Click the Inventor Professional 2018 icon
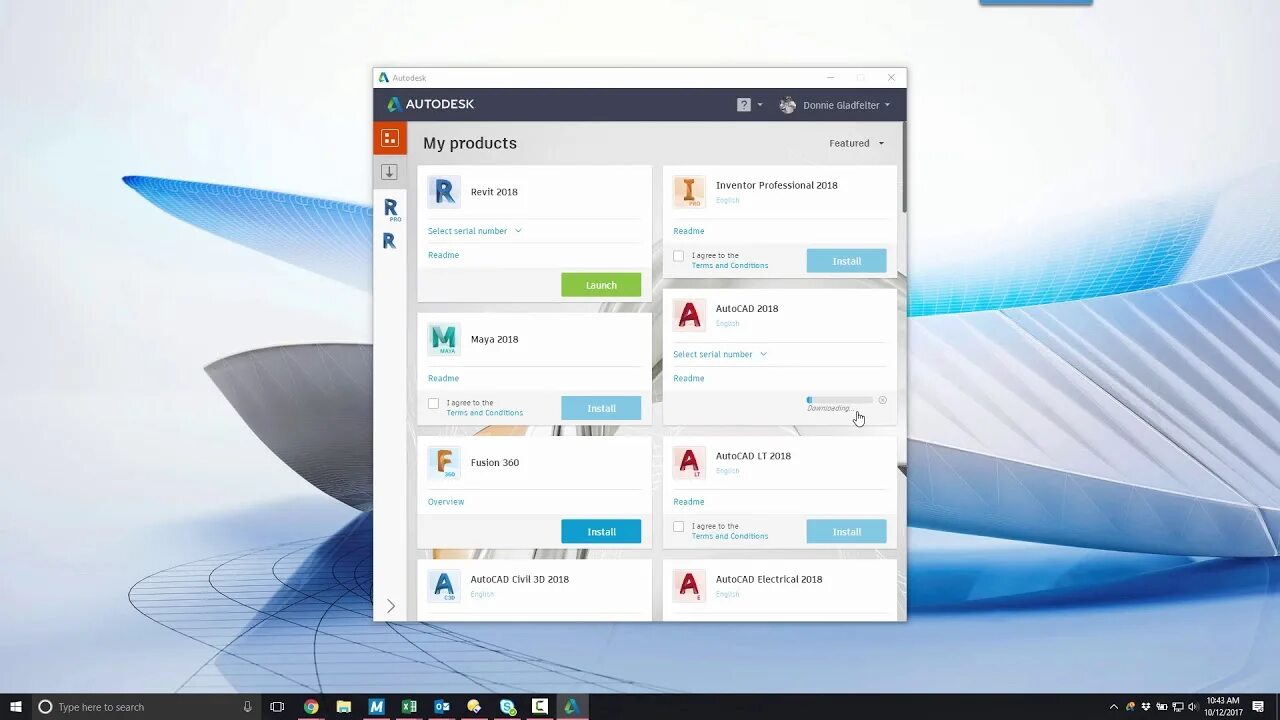 point(689,192)
